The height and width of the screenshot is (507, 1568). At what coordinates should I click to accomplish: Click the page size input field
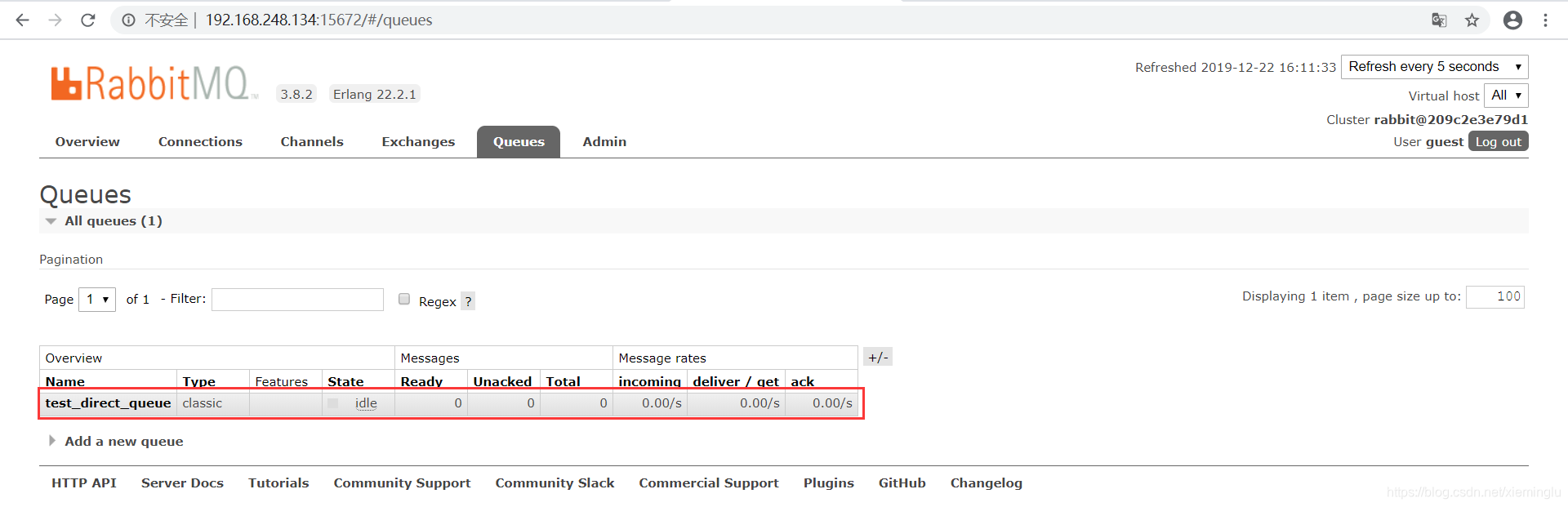[1494, 297]
